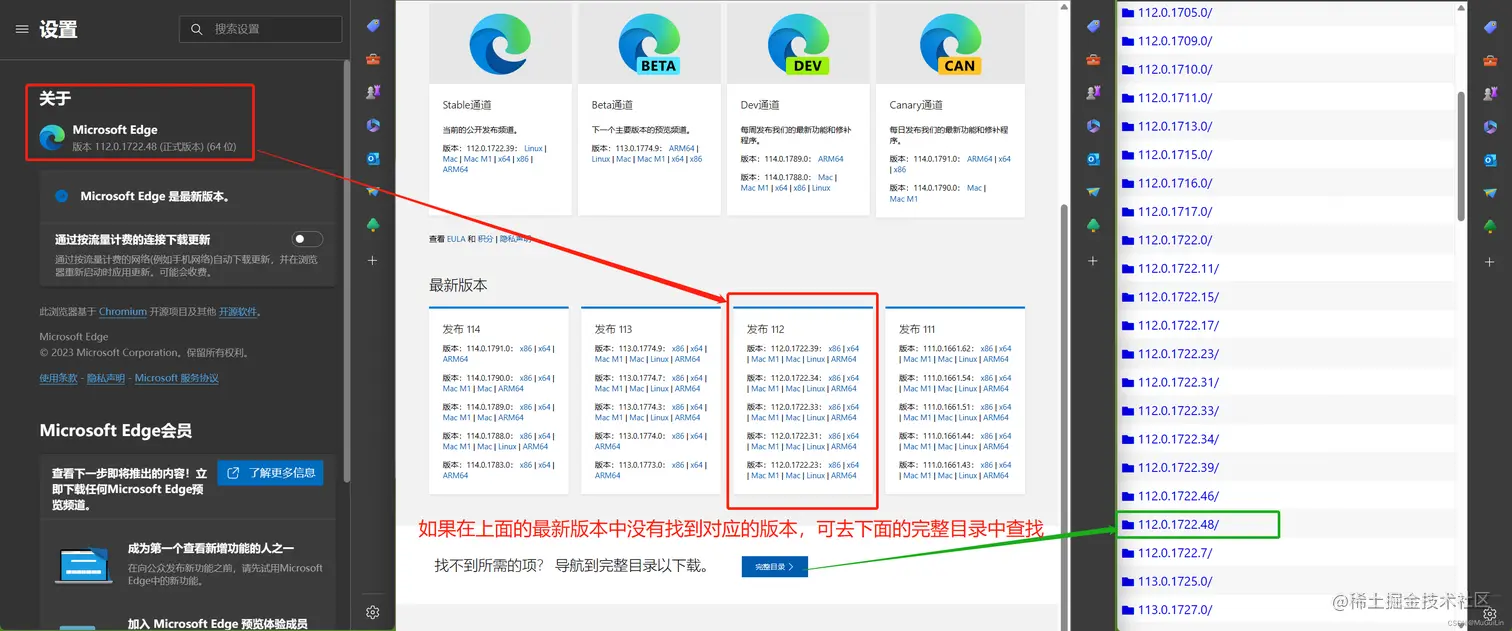Click green tree icon in settings window sidebar
The width and height of the screenshot is (1512, 631).
pos(373,224)
